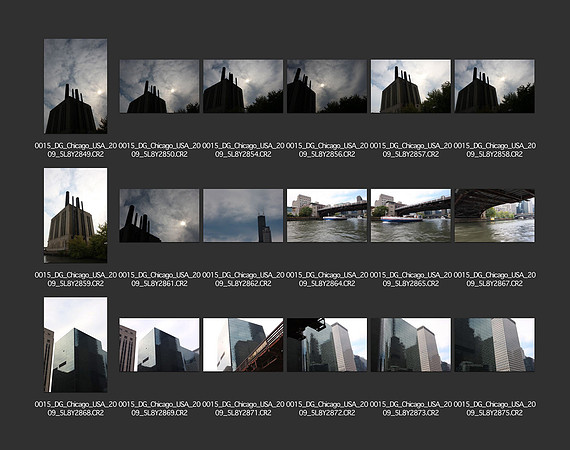This screenshot has width=570, height=450.
Task: Select the portrait glass tower photo SL8Y2868.CR2
Action: [76, 345]
